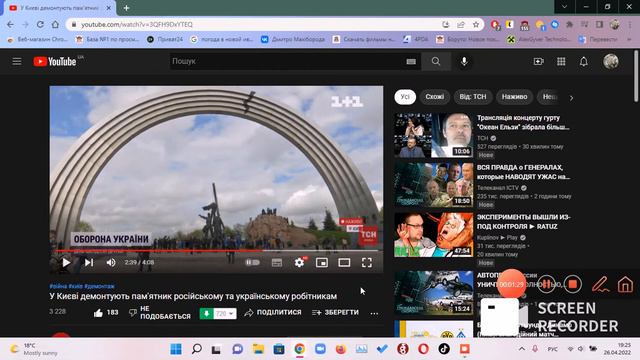Select the Від: ТСН filter chip
Screen dimensions: 640x360
point(473,97)
